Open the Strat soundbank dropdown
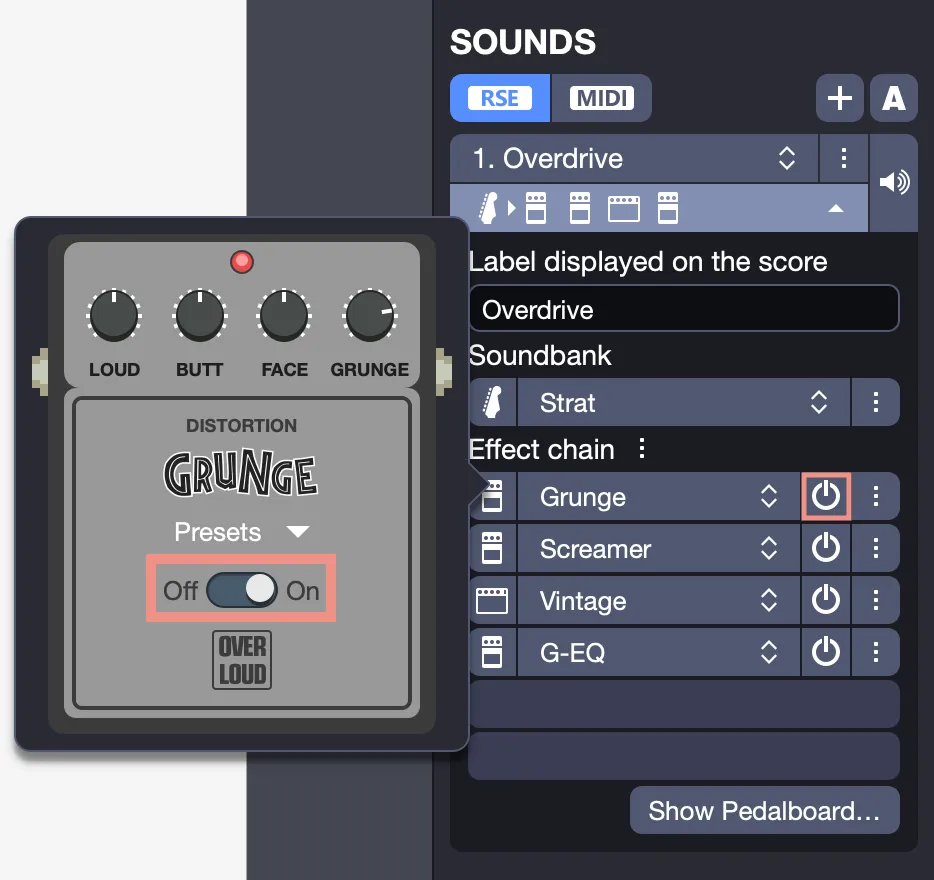This screenshot has width=934, height=880. pos(684,402)
